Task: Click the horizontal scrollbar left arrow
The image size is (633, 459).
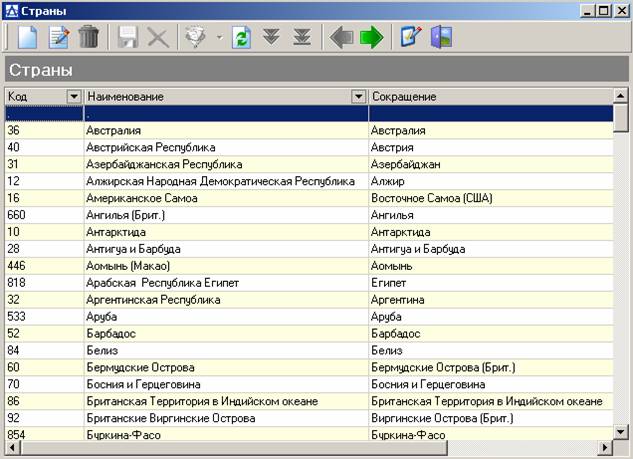Action: point(12,447)
